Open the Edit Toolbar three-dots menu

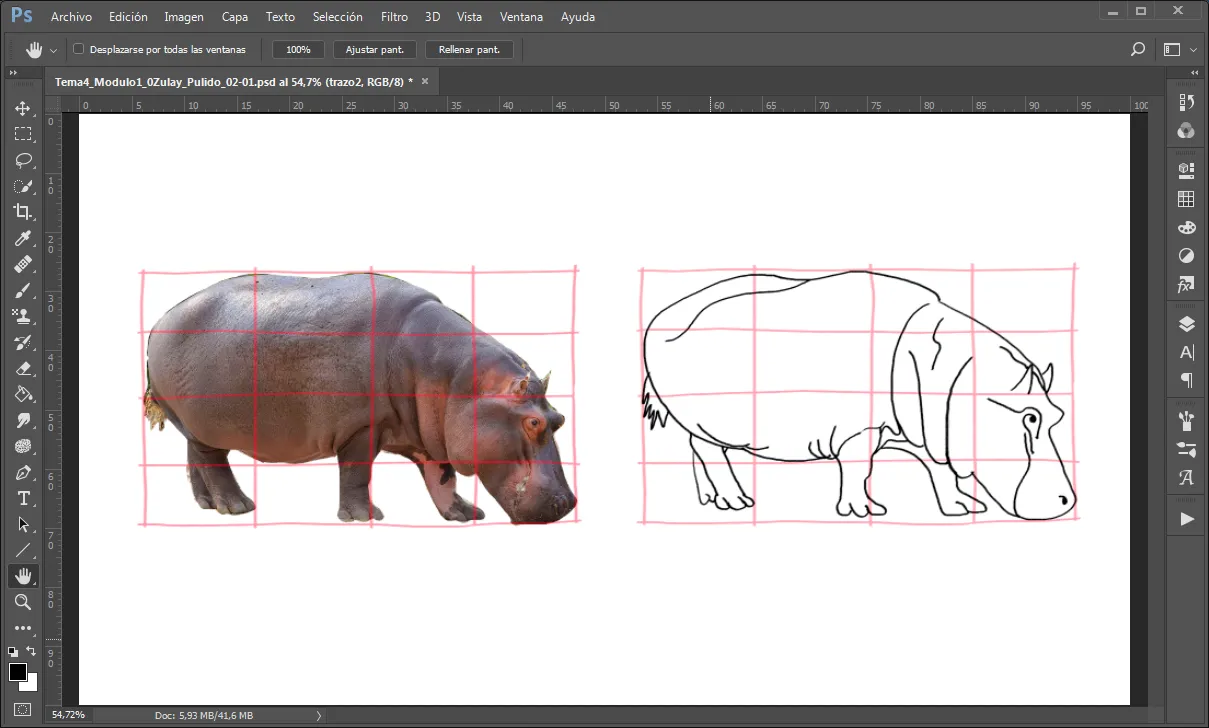pos(22,628)
